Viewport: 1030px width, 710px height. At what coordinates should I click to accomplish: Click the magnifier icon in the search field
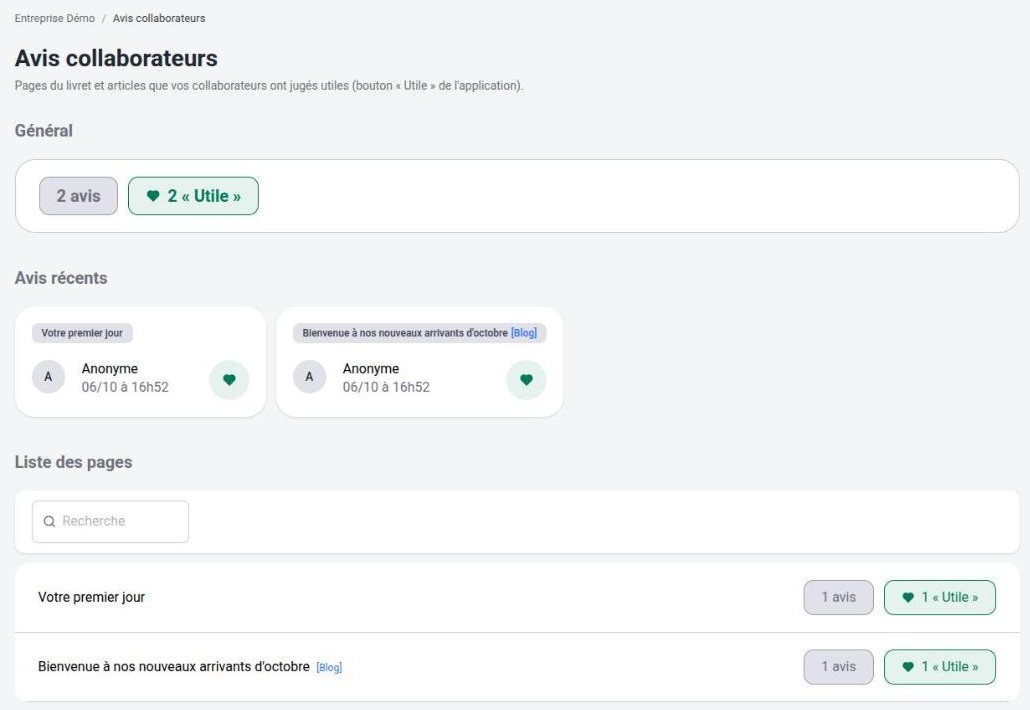coord(49,521)
